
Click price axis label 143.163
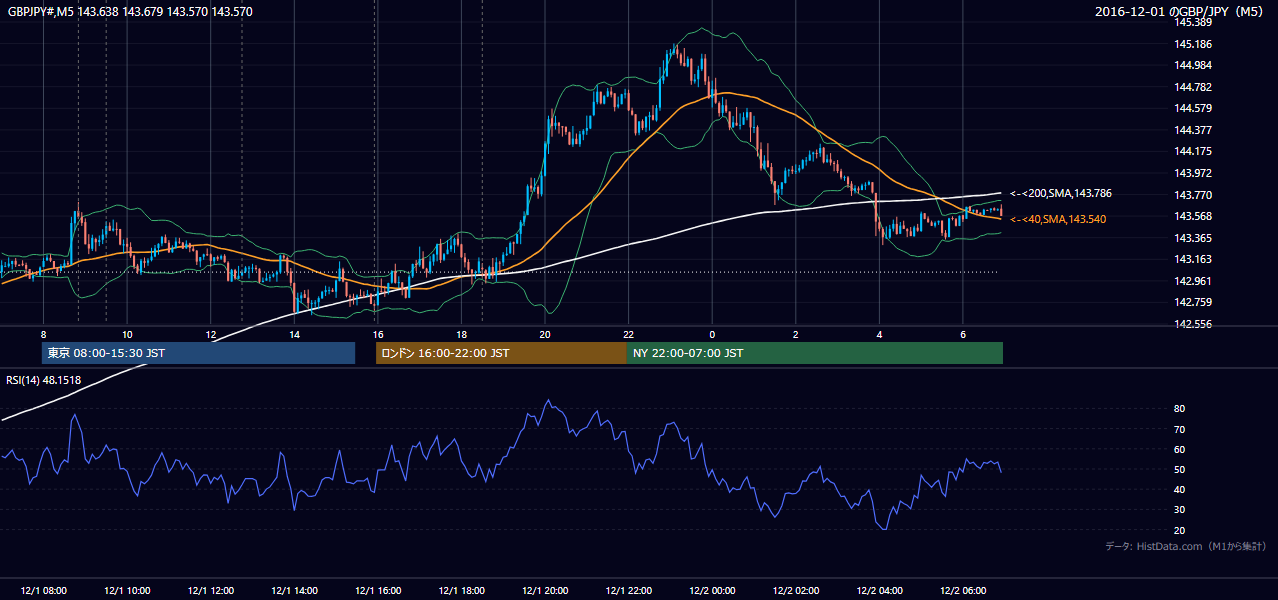coord(1192,259)
